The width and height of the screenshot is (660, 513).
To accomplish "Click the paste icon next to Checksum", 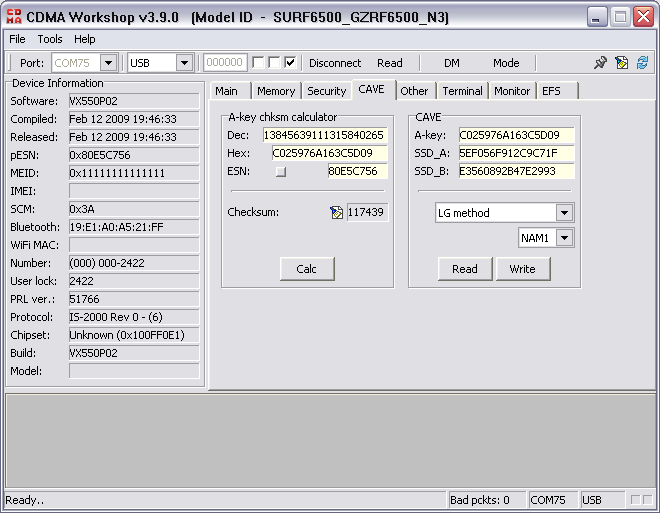I will point(336,212).
